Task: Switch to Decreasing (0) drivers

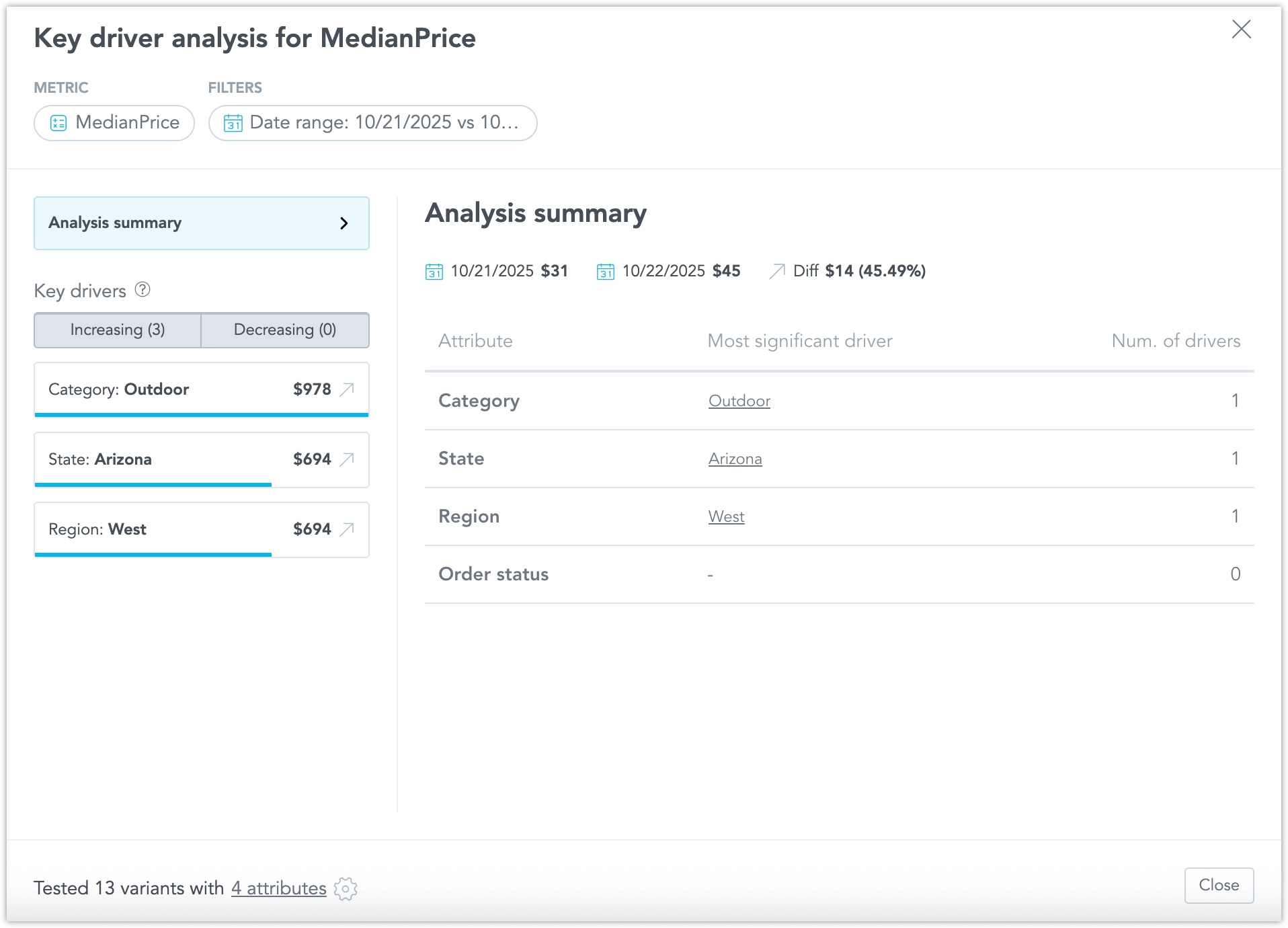Action: [x=285, y=330]
